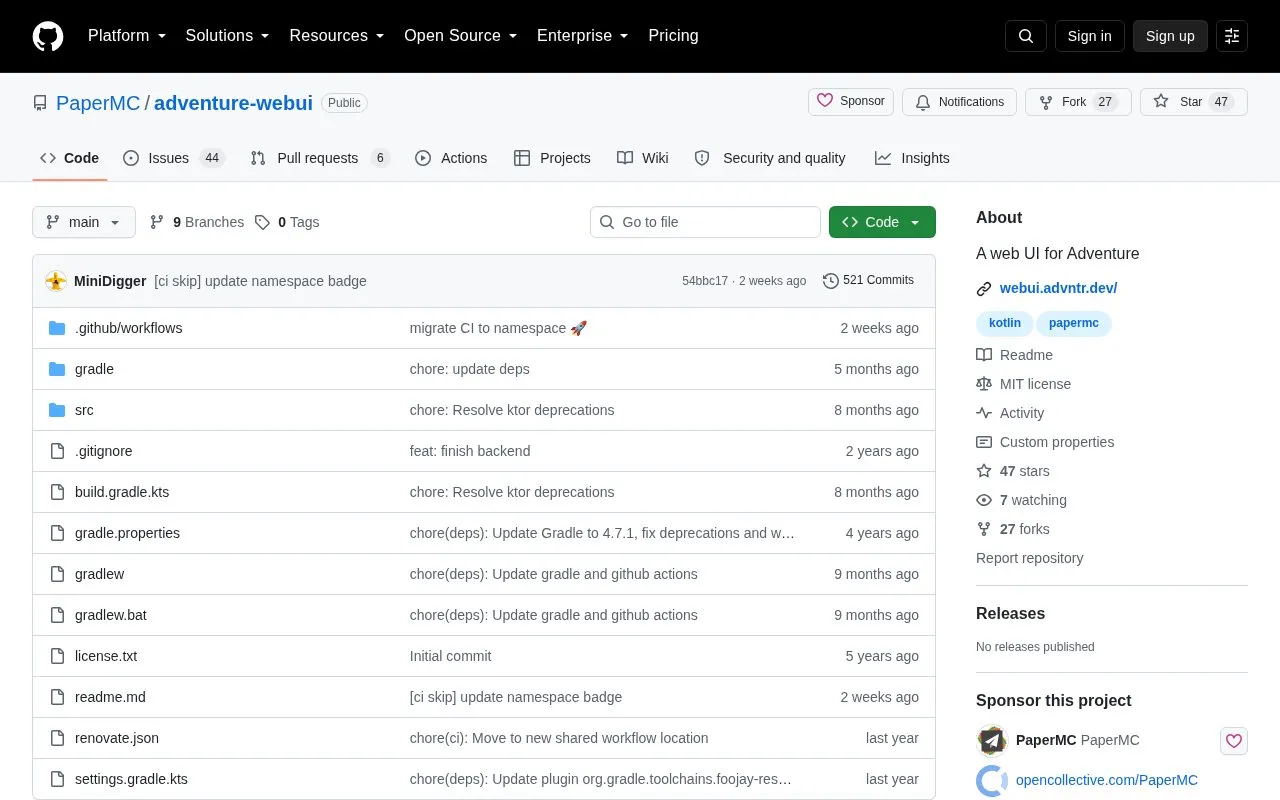Open opencollective.com/PaperMC link

click(1107, 780)
